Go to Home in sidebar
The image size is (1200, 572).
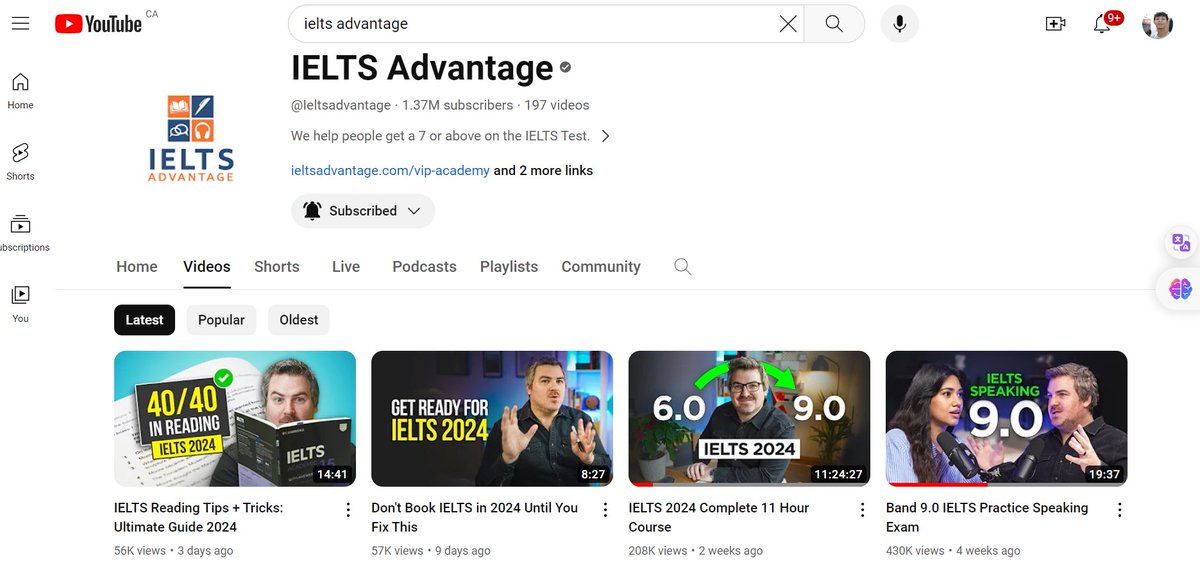20,90
